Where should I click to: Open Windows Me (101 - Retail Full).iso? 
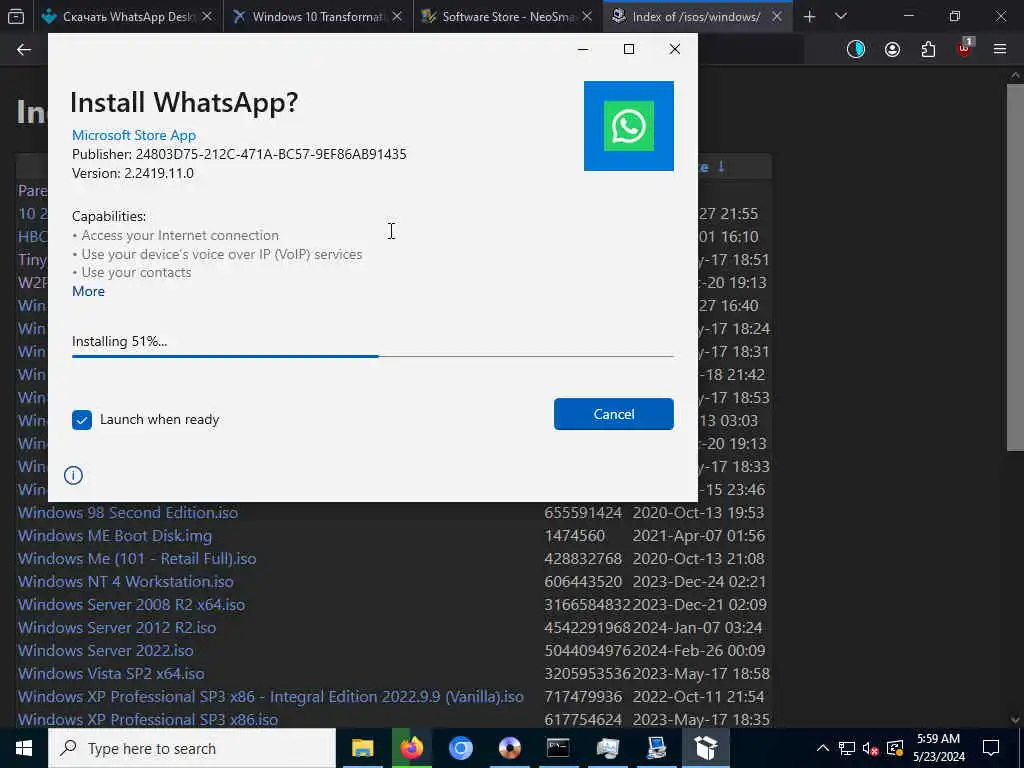tap(137, 559)
